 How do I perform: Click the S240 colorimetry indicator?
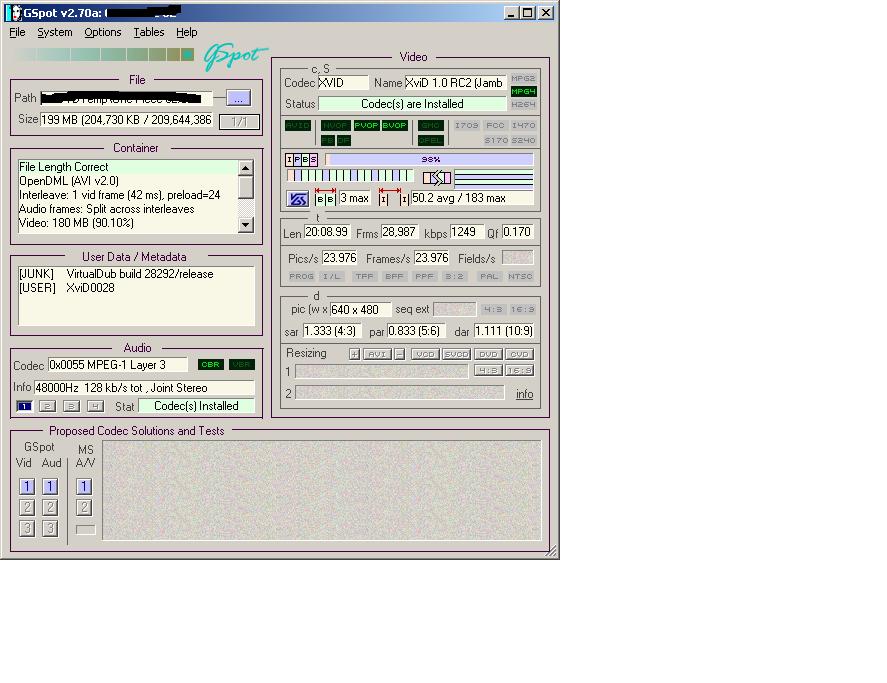click(524, 140)
